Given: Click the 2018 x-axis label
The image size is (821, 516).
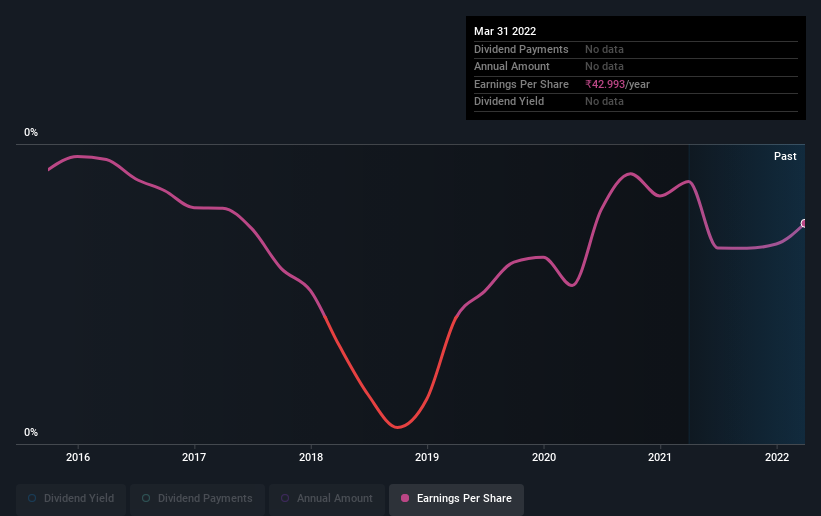Looking at the screenshot, I should 311,457.
